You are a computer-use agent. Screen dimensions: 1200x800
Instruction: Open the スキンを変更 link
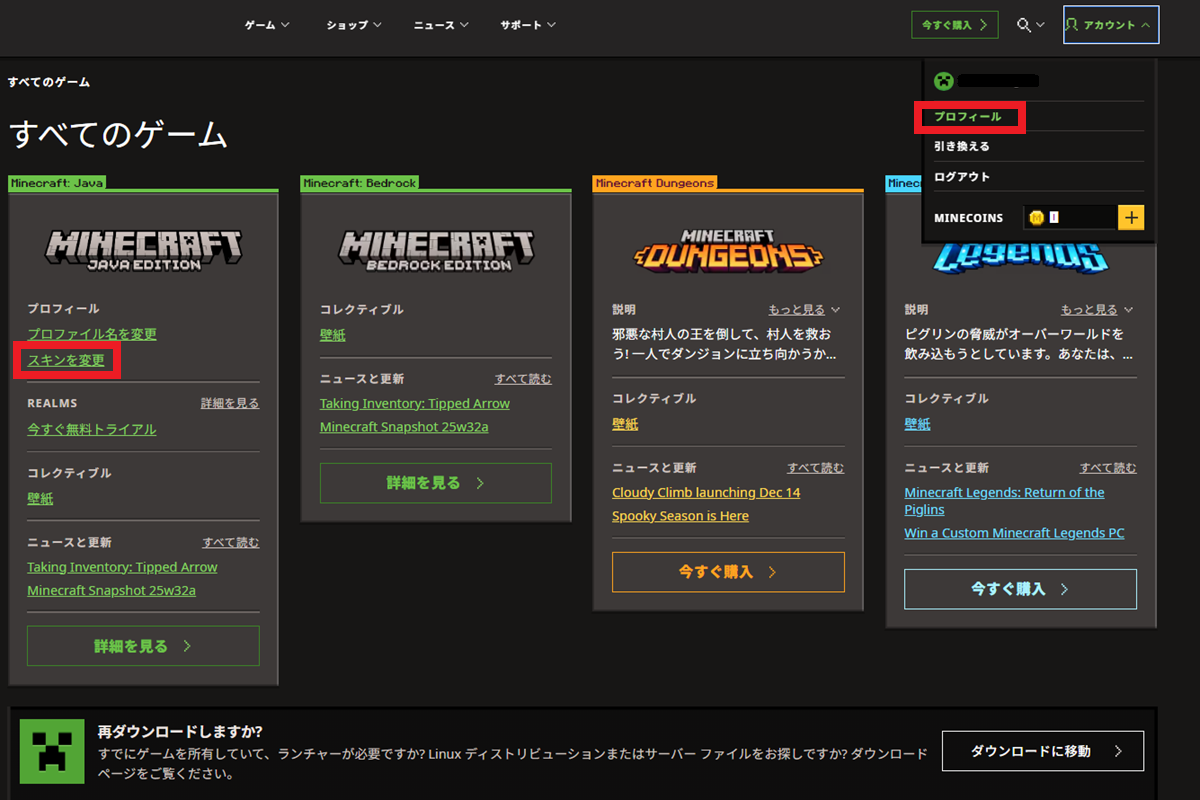(x=66, y=360)
